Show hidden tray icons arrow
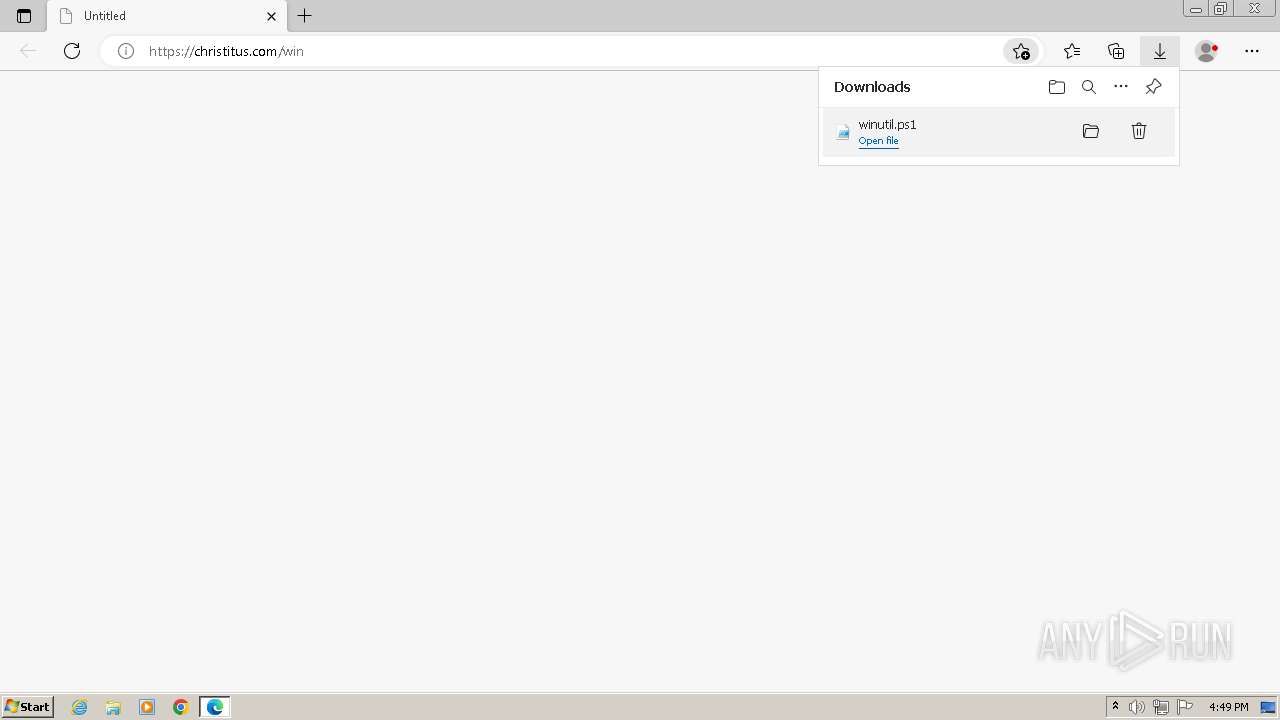Image resolution: width=1280 pixels, height=720 pixels. (1115, 707)
